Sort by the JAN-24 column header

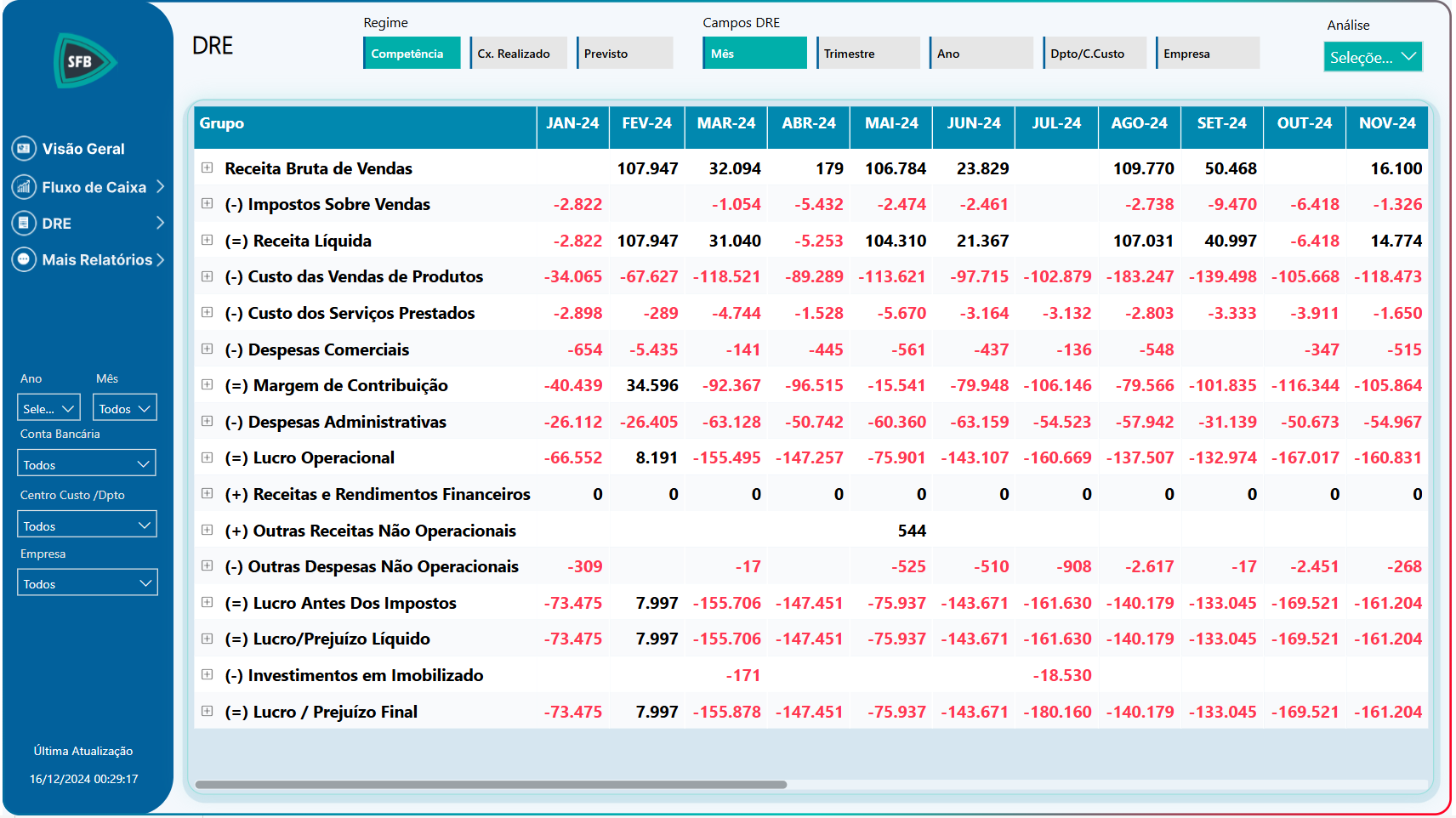coord(572,128)
